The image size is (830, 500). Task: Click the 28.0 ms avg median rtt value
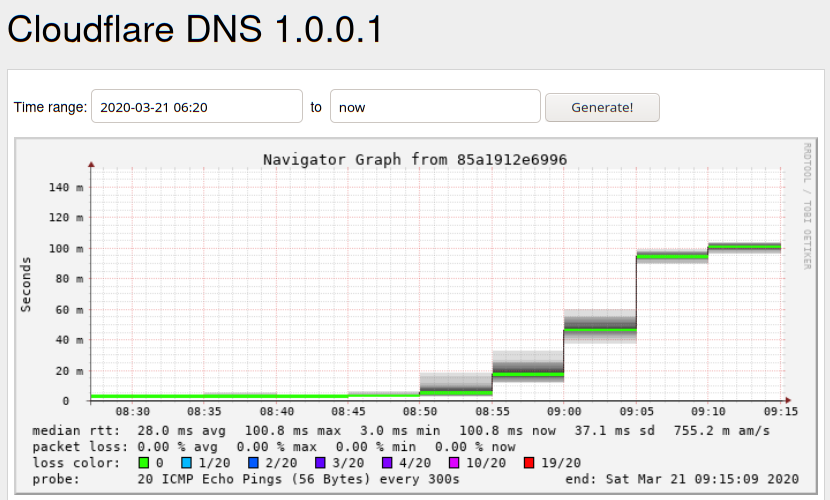(182, 431)
